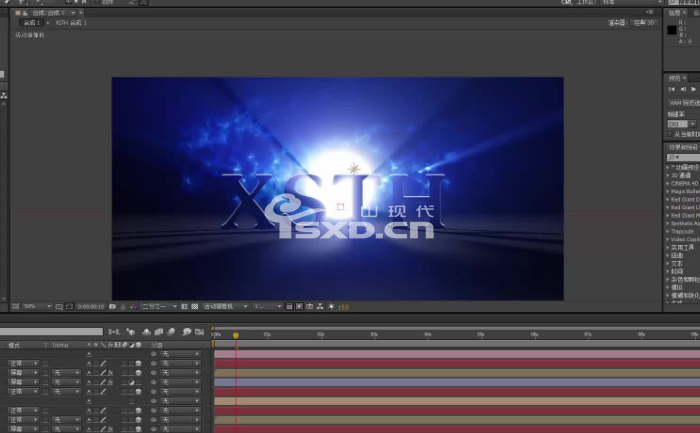The width and height of the screenshot is (700, 433).
Task: Expand the 3D 通道 effects category
Action: [668, 175]
